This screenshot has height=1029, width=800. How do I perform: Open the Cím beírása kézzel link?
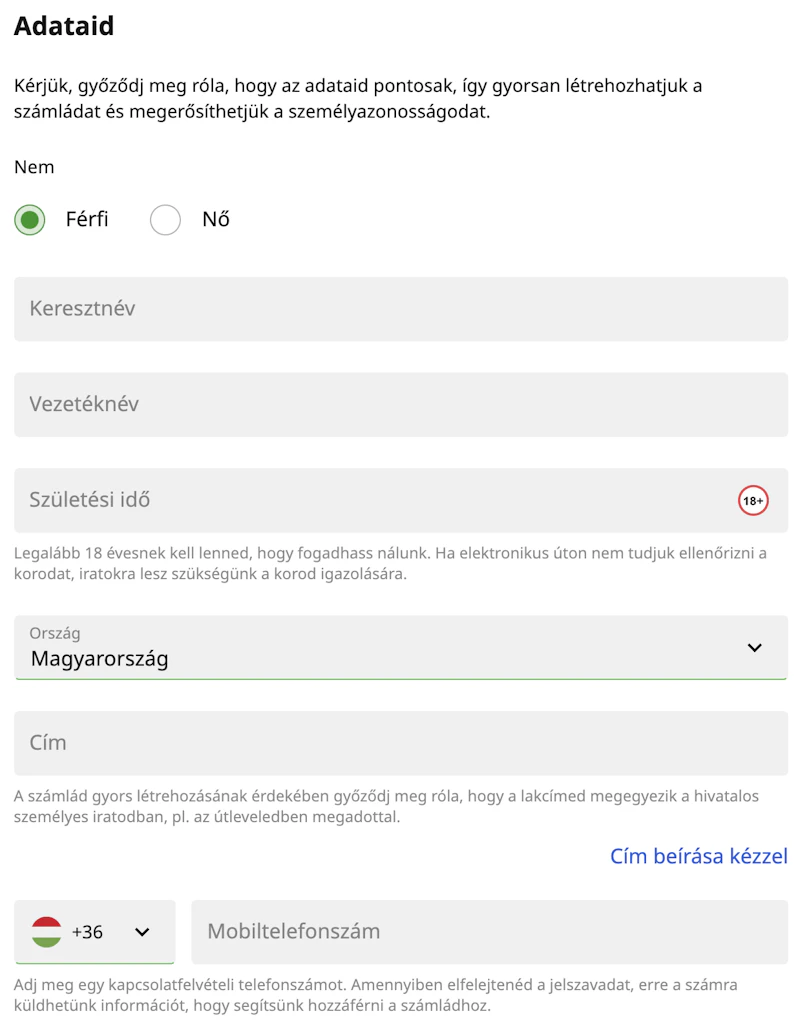[698, 856]
